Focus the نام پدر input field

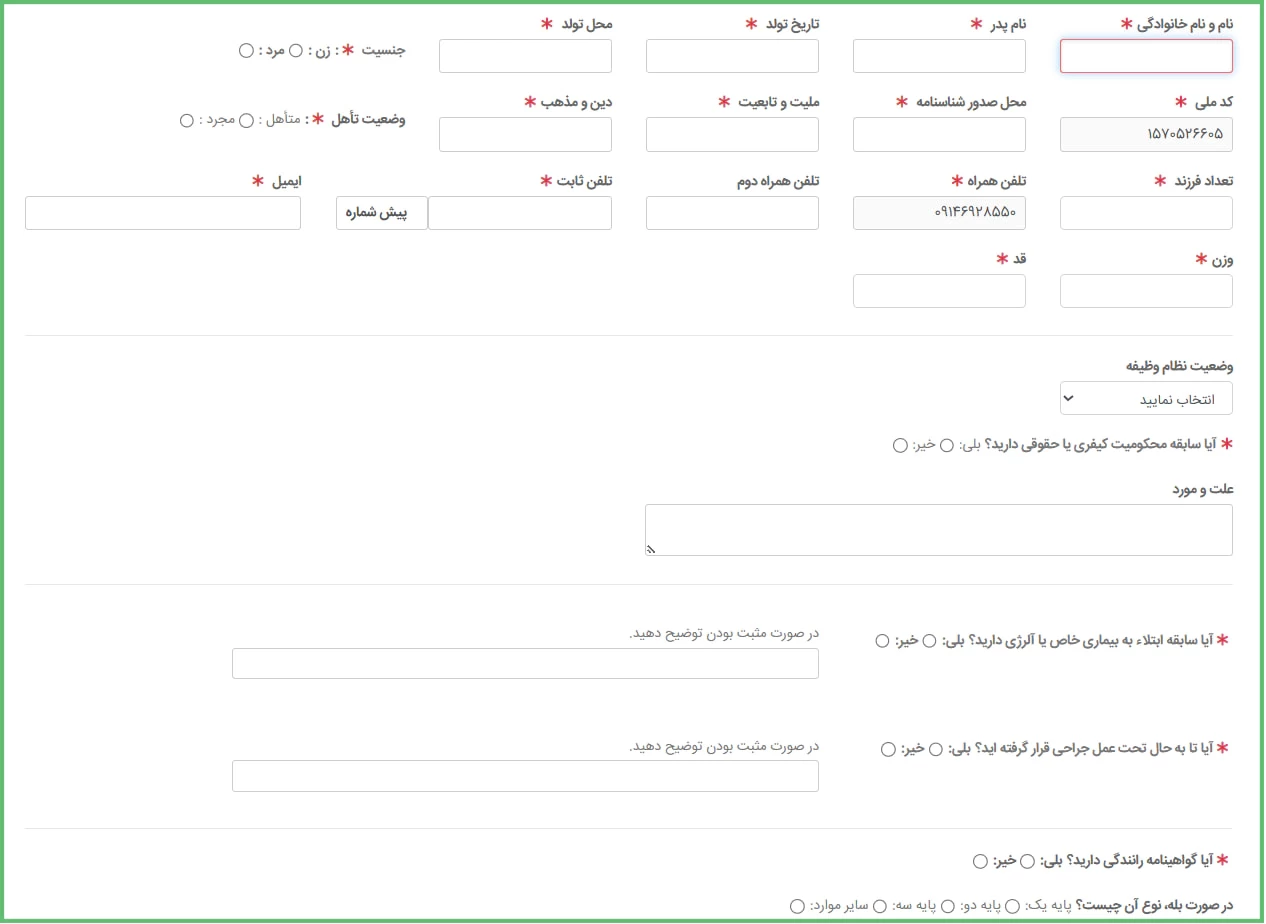pos(938,57)
